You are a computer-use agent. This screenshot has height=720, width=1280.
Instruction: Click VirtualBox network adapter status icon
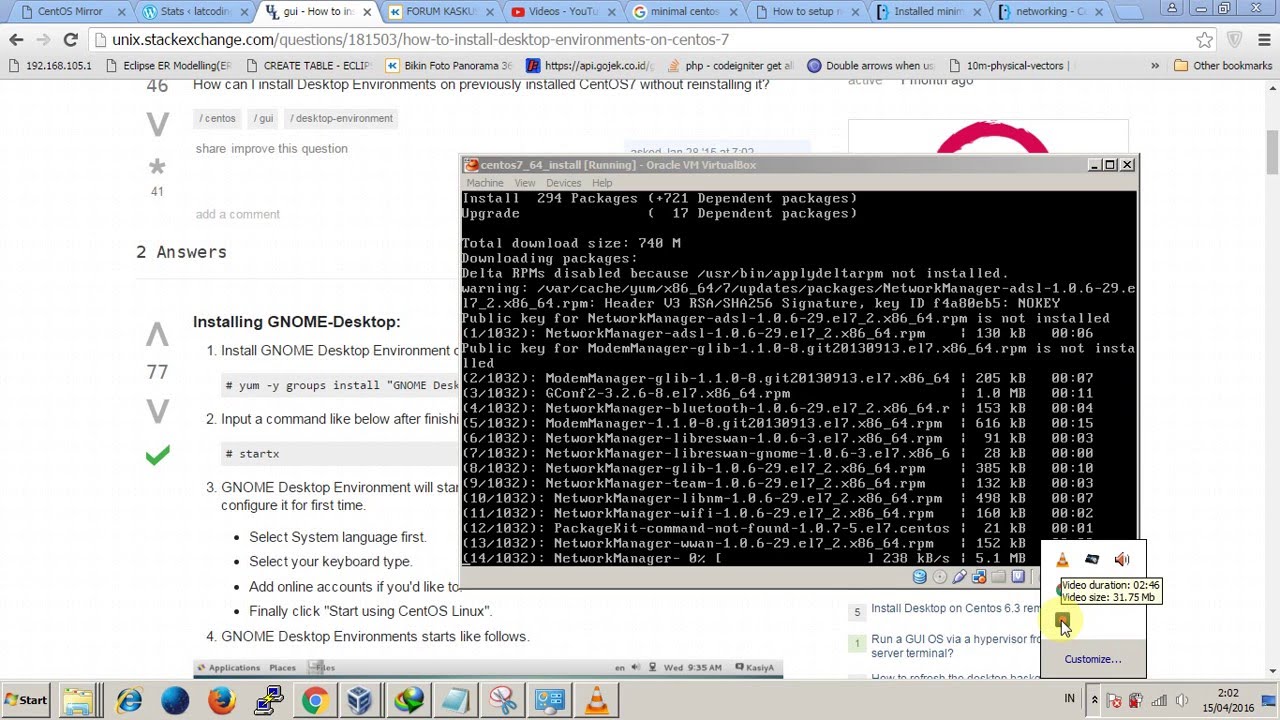[979, 577]
